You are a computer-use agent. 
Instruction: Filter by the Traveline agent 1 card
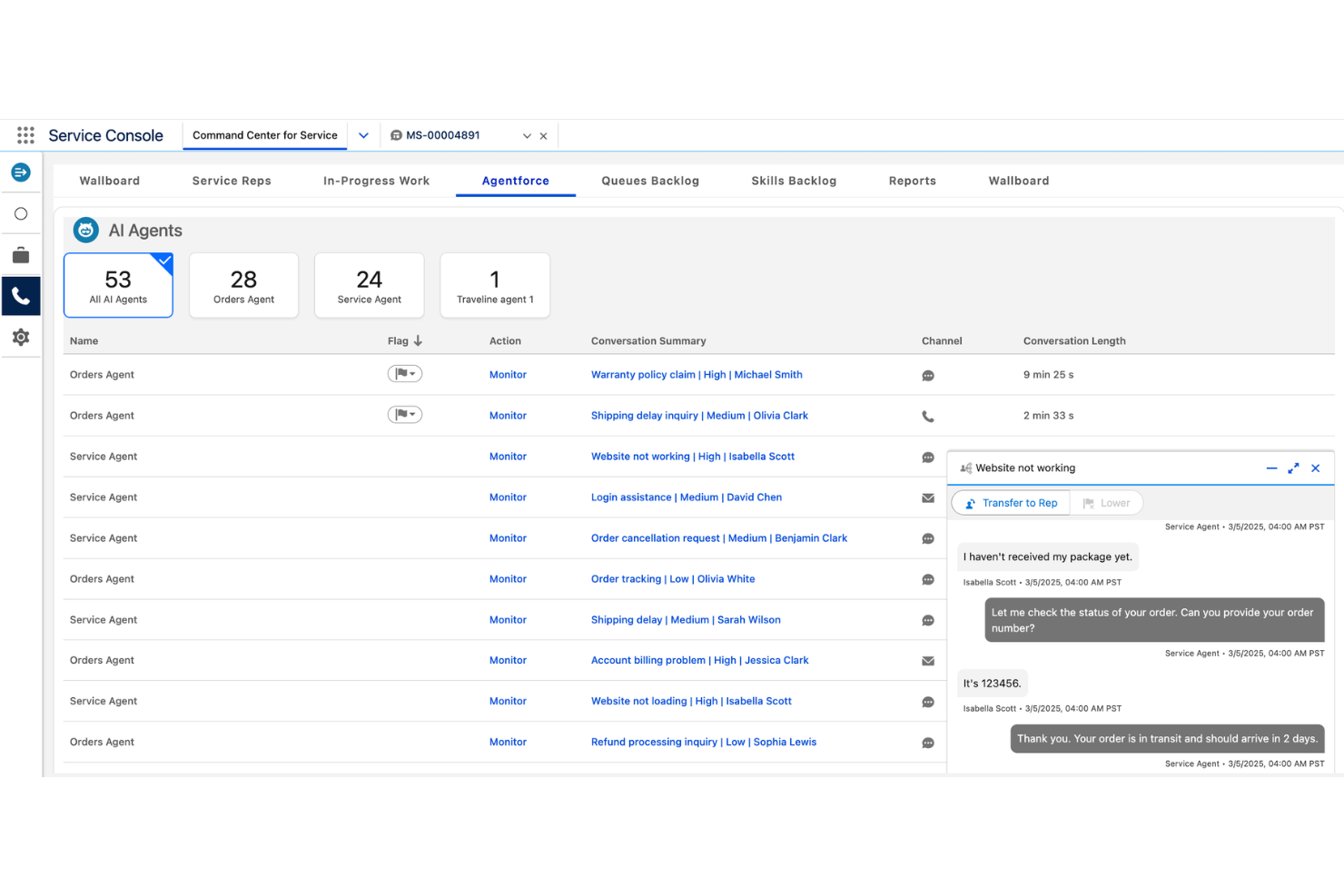tap(495, 285)
